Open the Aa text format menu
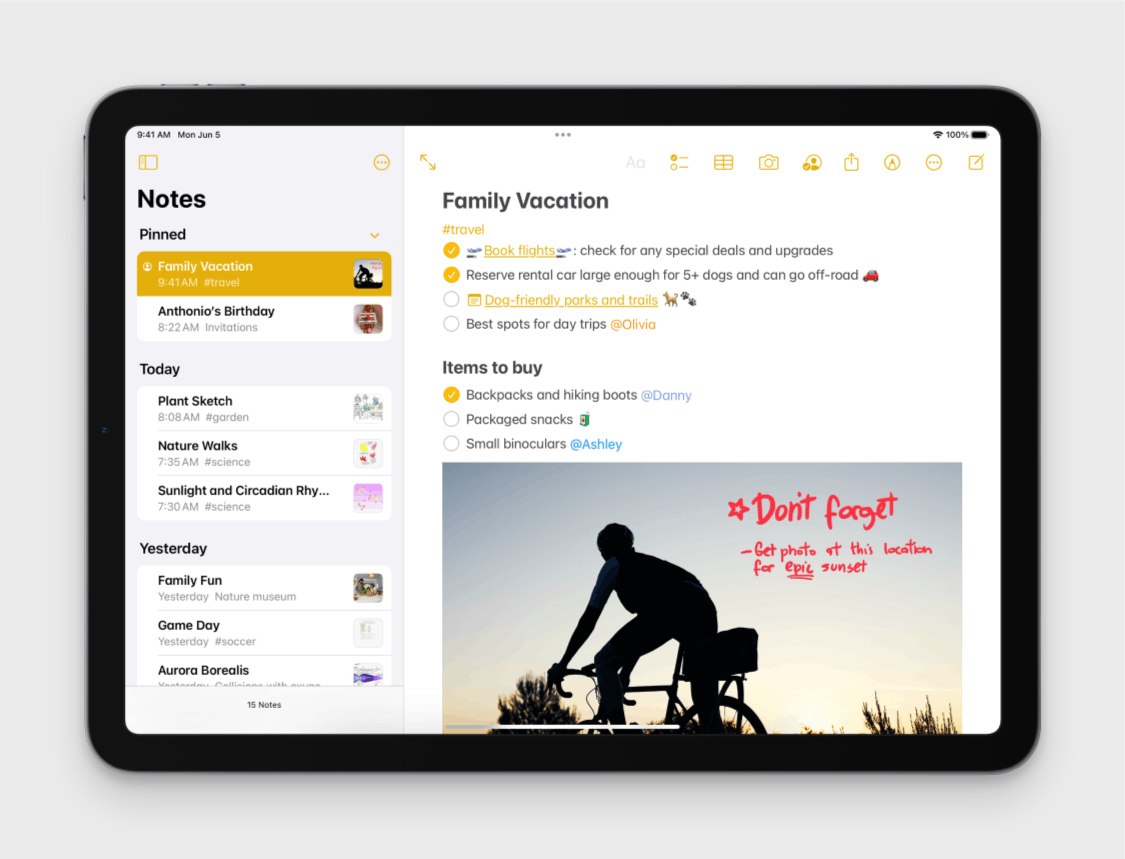1125x859 pixels. tap(635, 163)
